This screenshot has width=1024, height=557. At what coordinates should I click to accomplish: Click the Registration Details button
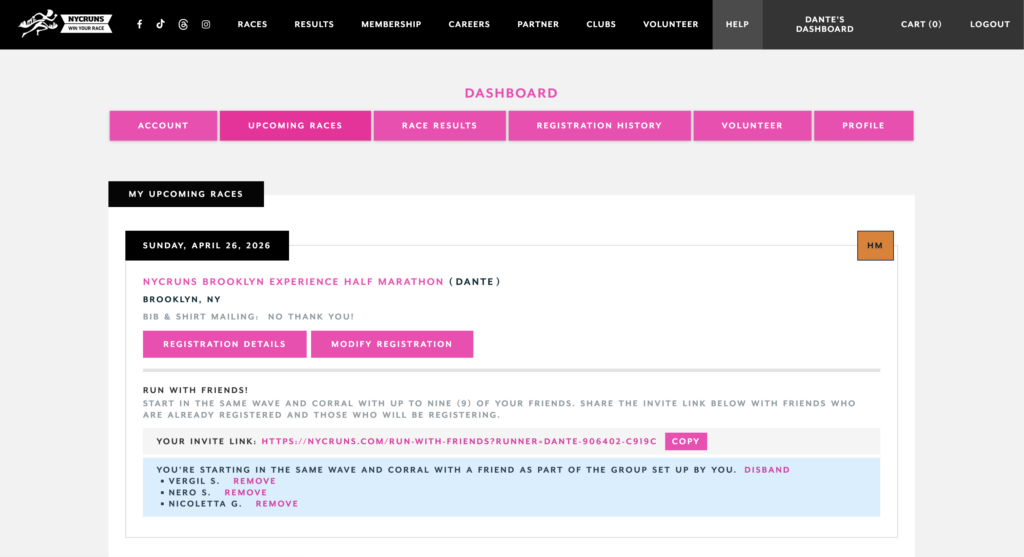(x=224, y=344)
